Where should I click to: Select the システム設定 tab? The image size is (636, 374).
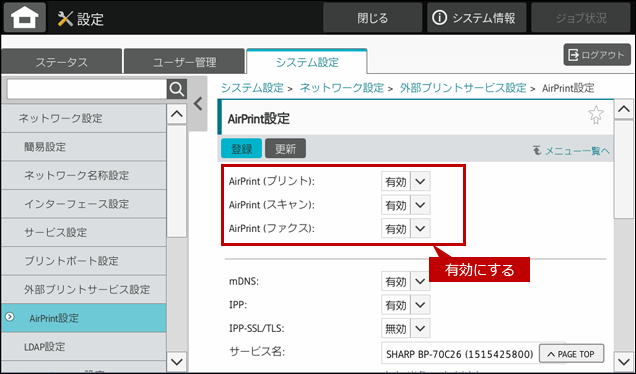coord(307,62)
